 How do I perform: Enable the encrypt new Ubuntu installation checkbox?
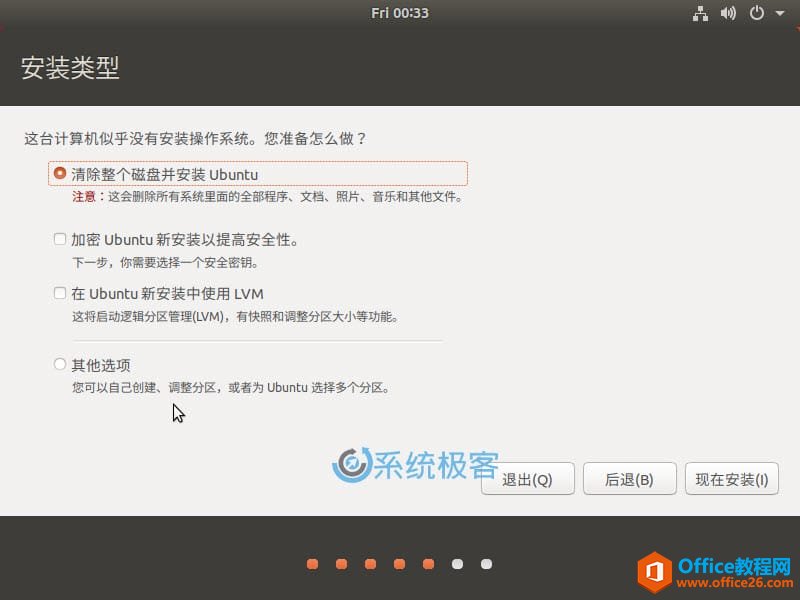click(60, 239)
